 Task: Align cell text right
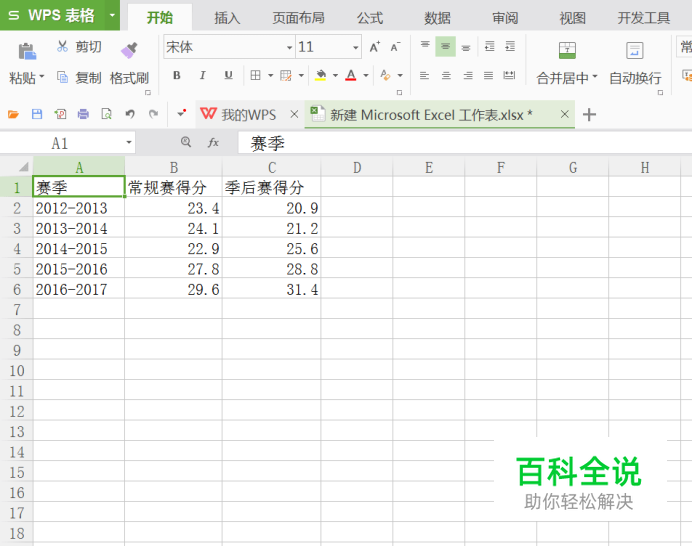[x=468, y=75]
